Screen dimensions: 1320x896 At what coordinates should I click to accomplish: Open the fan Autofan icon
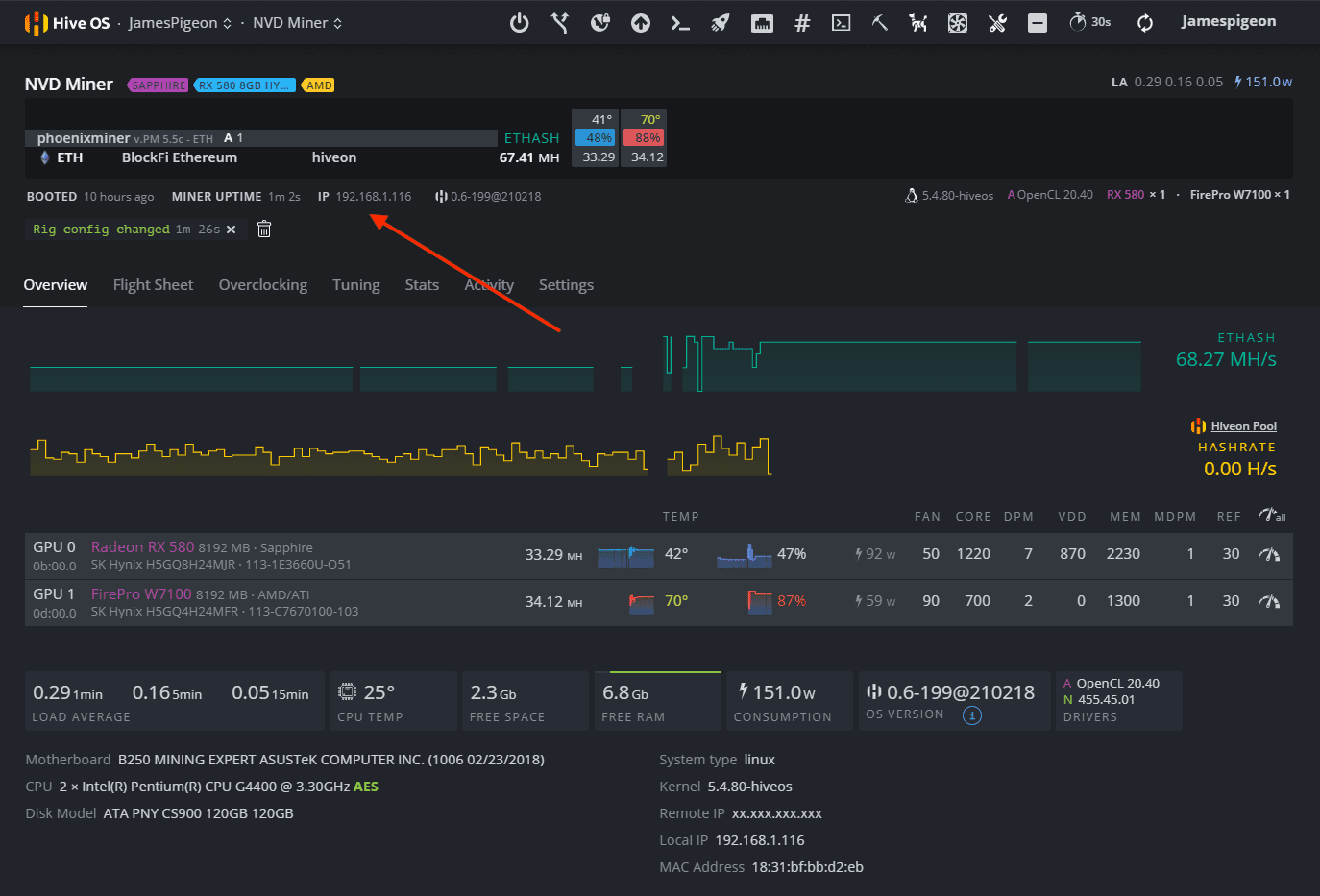click(x=958, y=23)
